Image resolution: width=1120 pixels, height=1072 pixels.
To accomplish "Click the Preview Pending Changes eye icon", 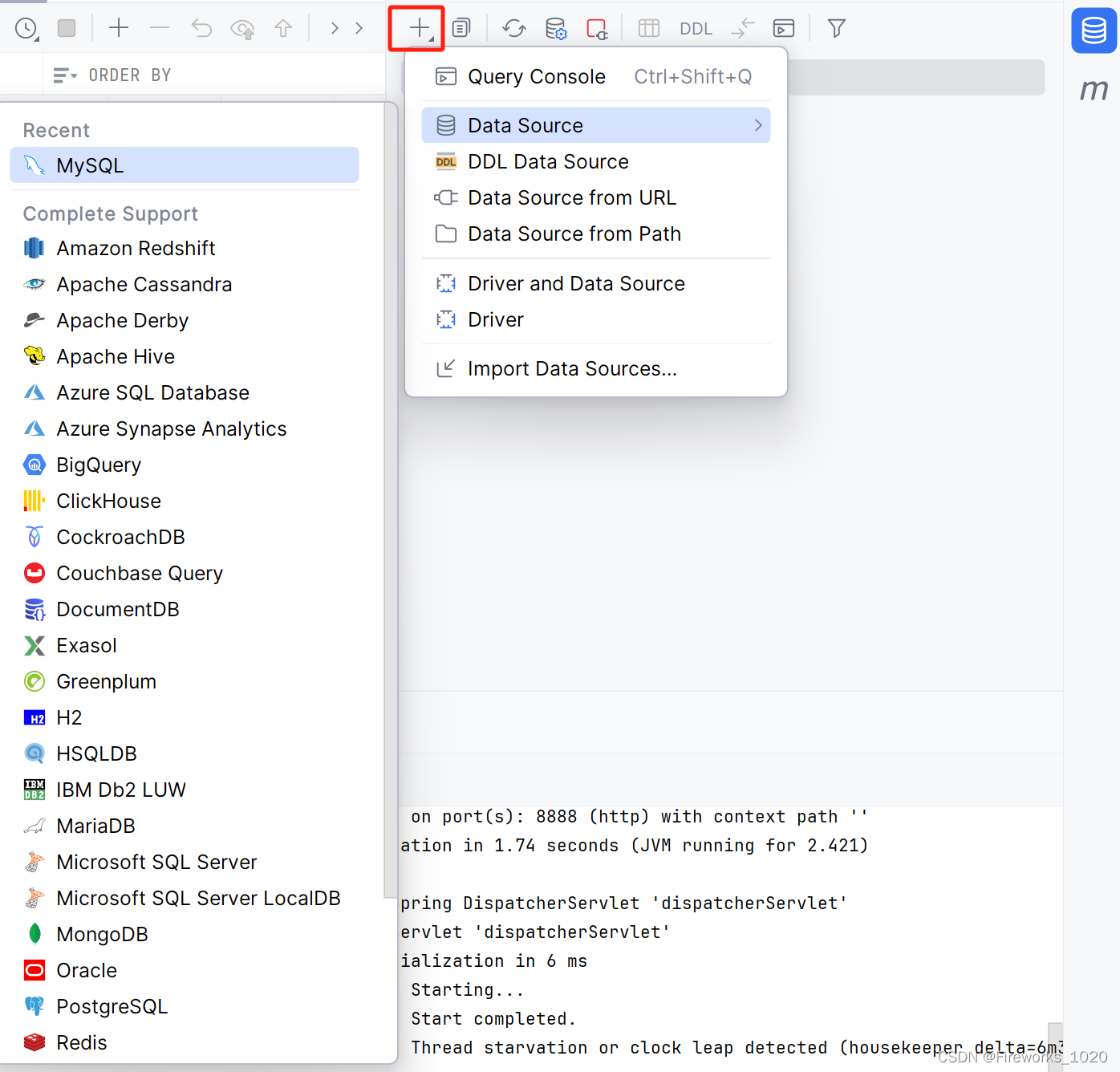I will 242,29.
